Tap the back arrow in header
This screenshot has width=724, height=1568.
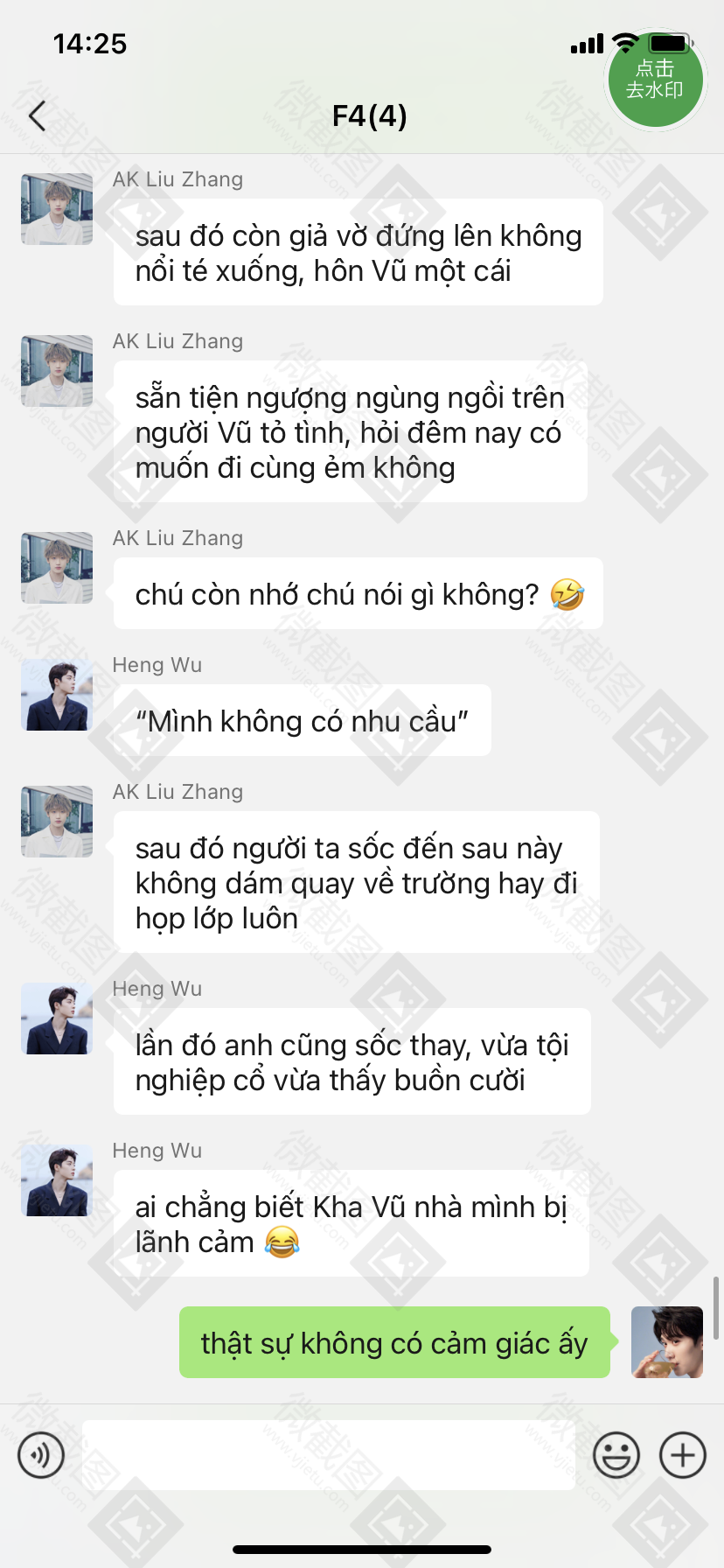coord(37,115)
